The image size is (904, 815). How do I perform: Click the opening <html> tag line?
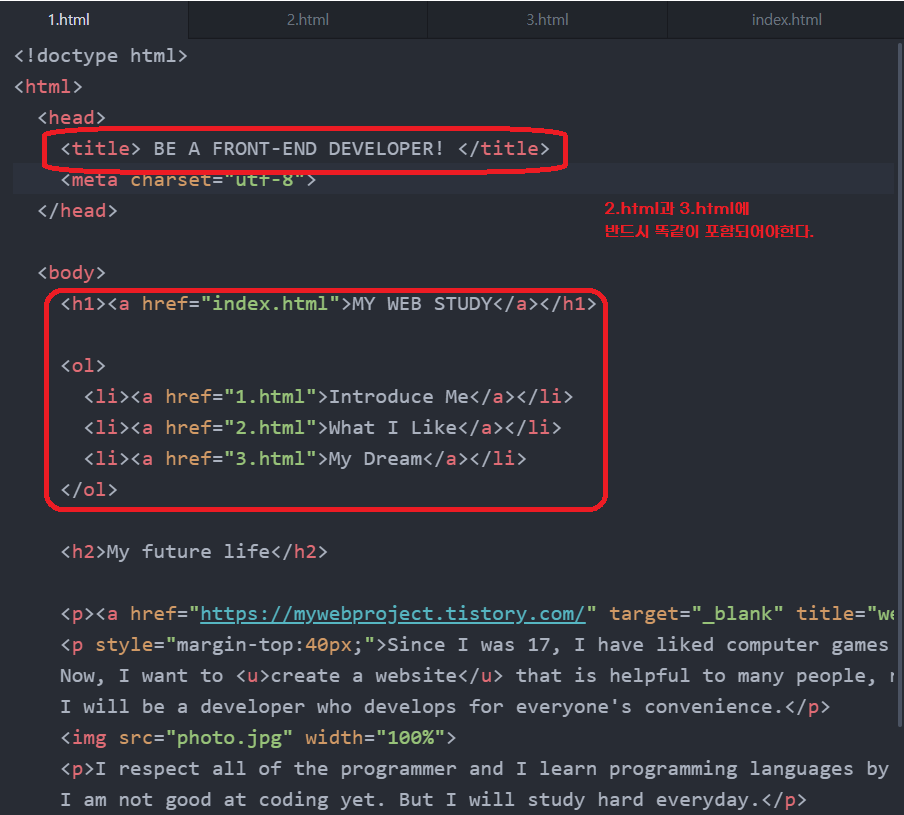pos(48,87)
